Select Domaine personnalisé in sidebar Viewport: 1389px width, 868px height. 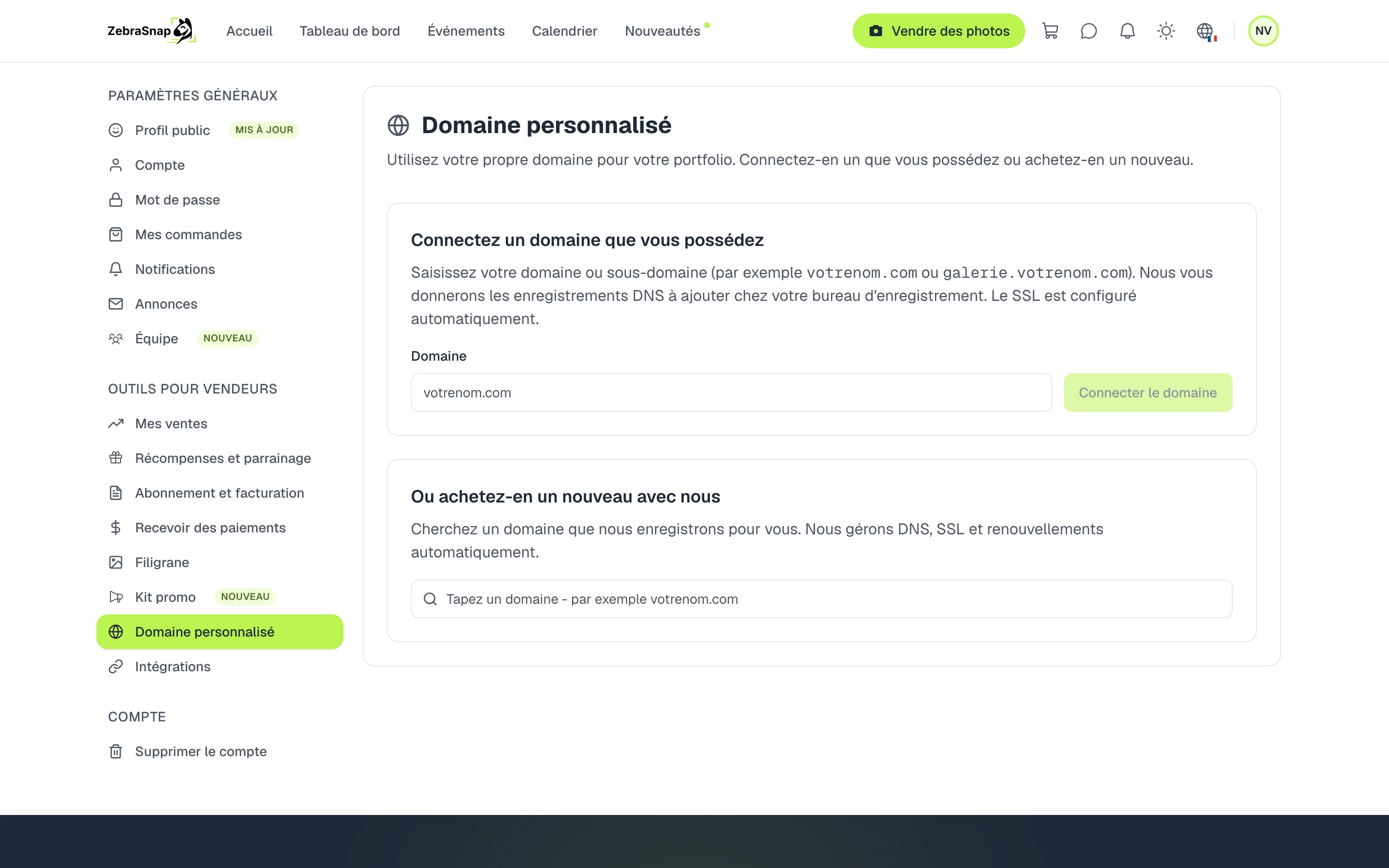point(220,632)
